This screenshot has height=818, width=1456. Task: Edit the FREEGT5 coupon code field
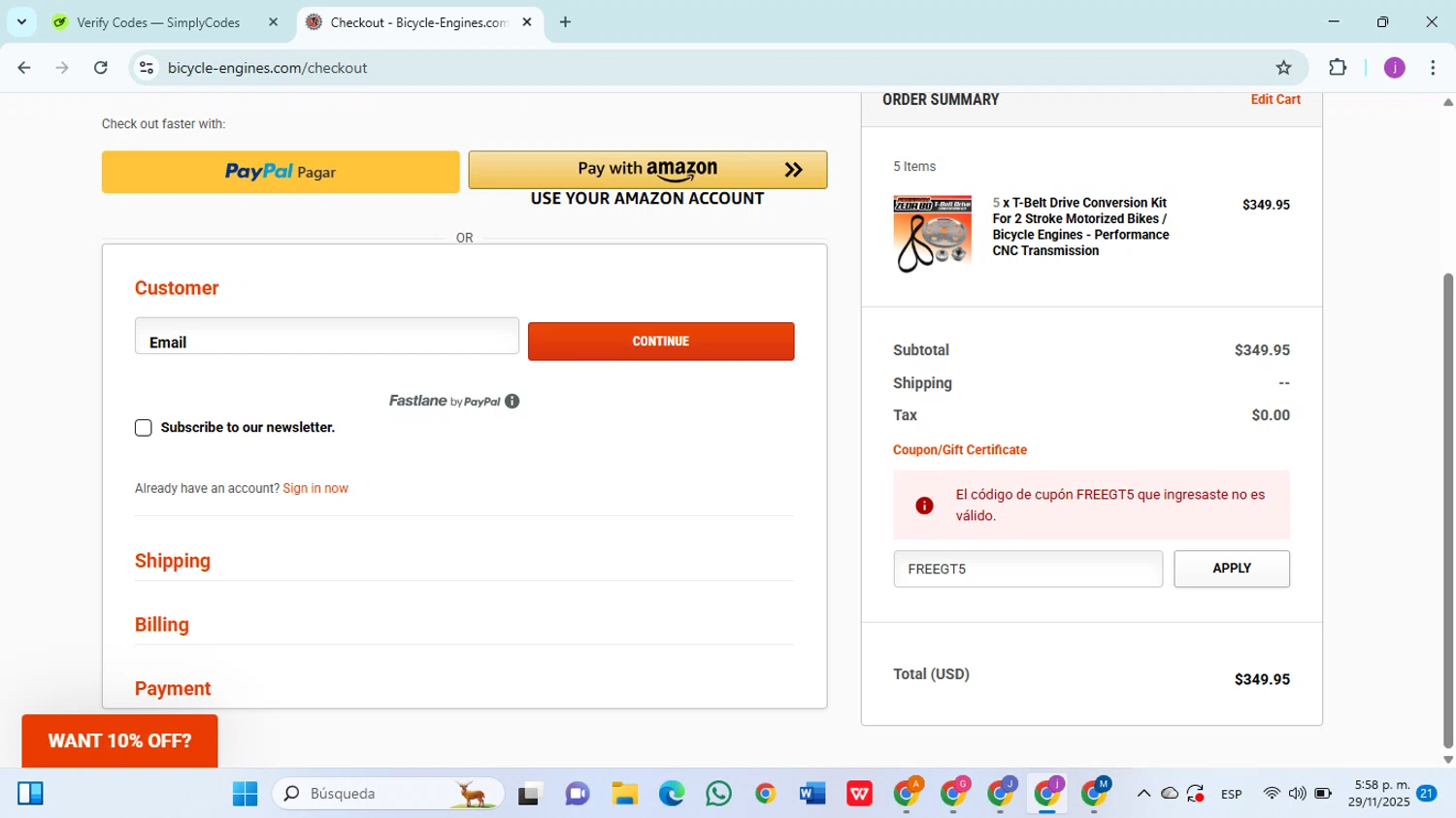(1028, 569)
